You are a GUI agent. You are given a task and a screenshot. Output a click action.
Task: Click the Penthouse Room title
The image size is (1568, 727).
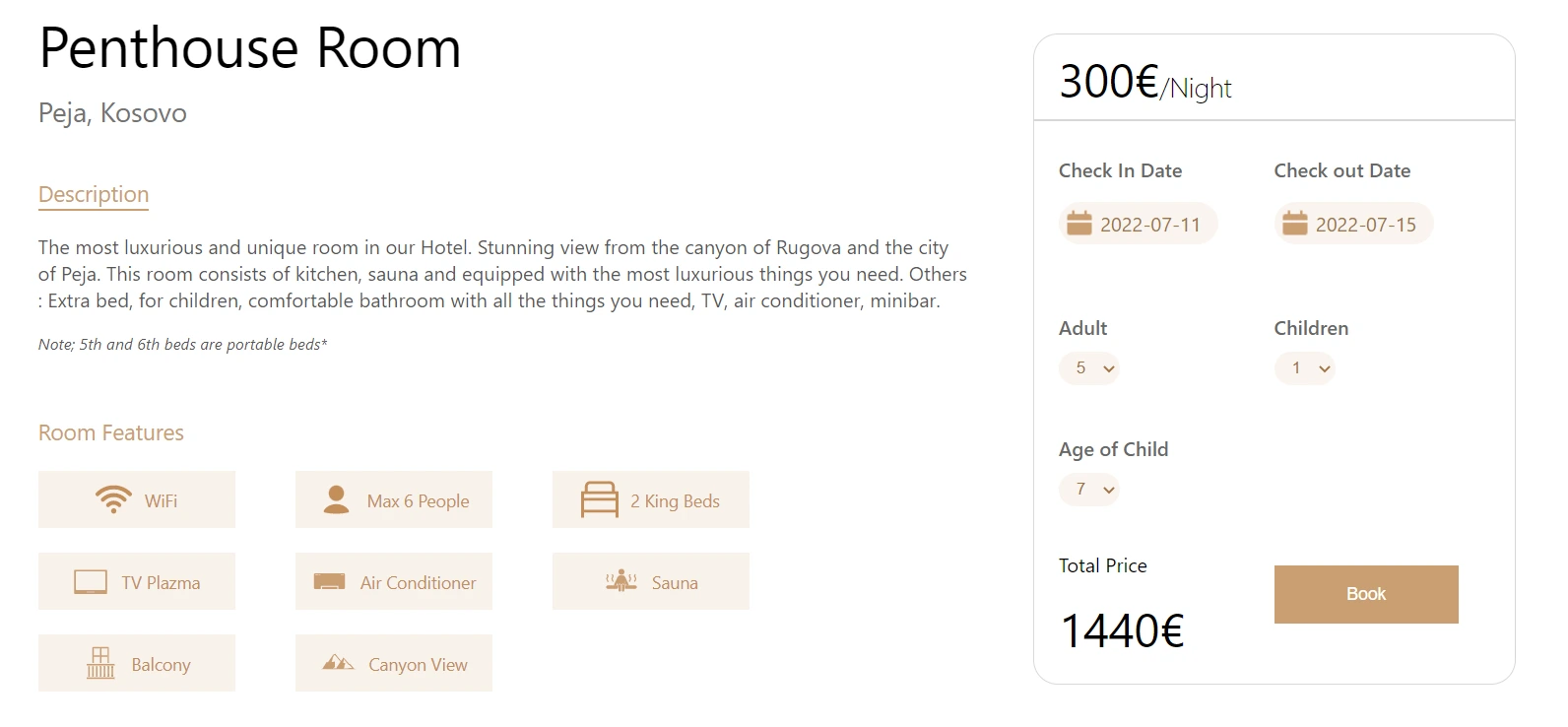[x=250, y=48]
